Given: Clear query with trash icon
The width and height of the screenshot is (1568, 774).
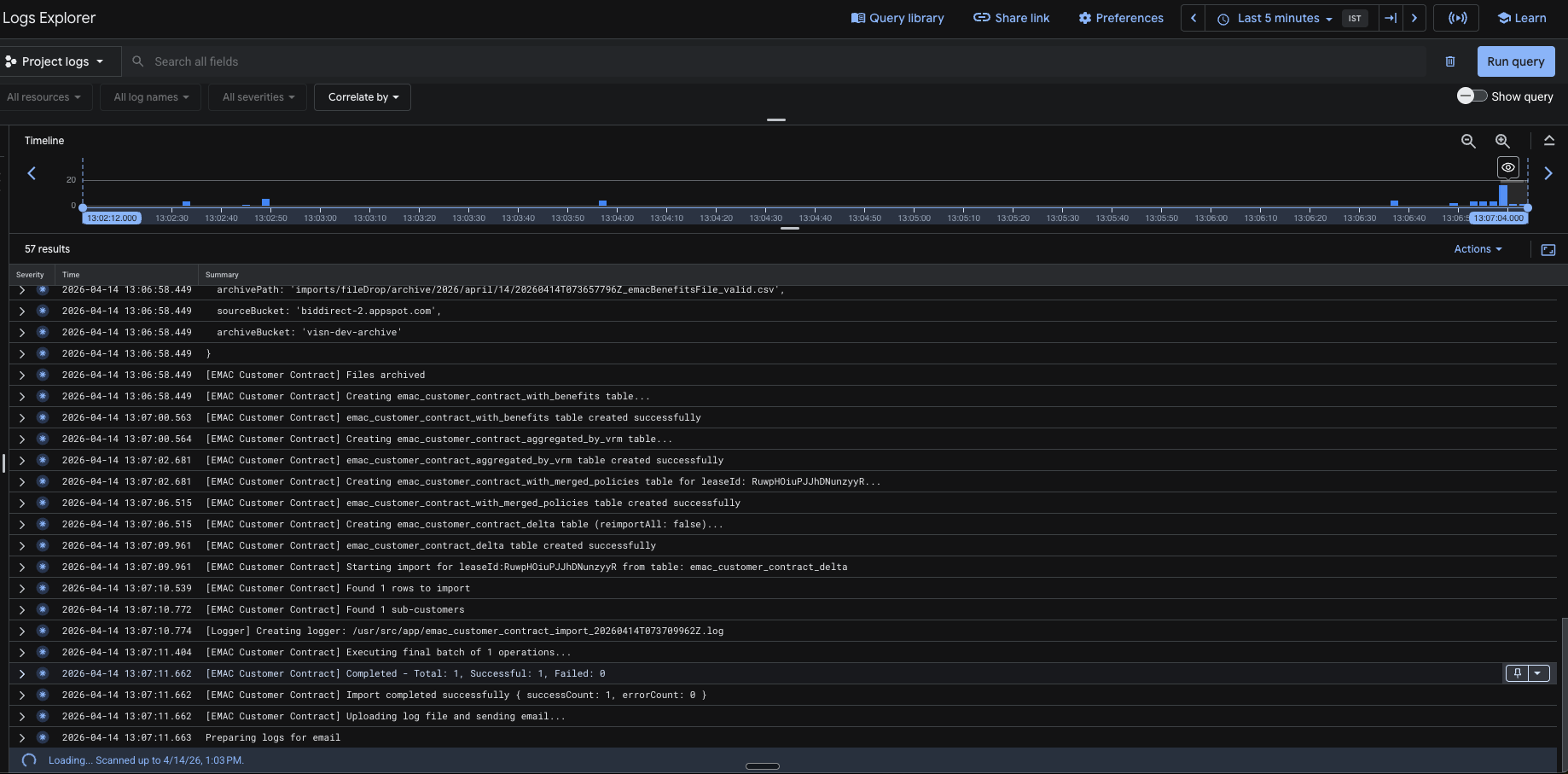Looking at the screenshot, I should coord(1450,61).
